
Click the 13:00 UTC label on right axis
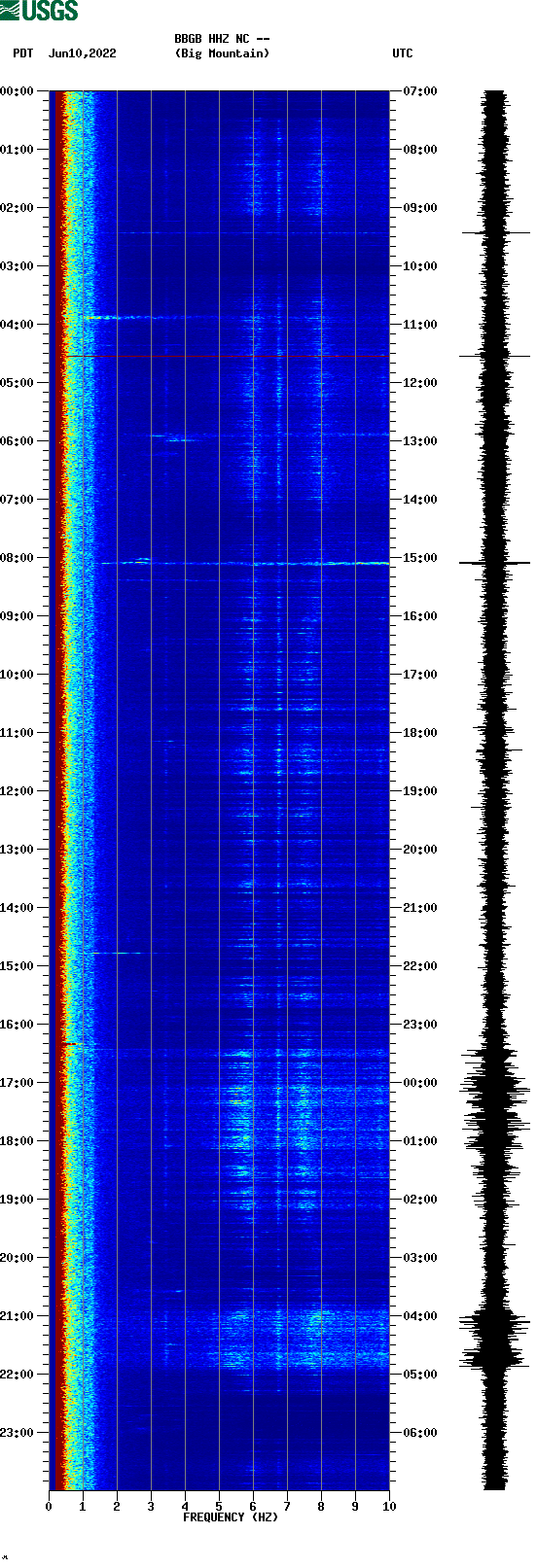(x=420, y=441)
